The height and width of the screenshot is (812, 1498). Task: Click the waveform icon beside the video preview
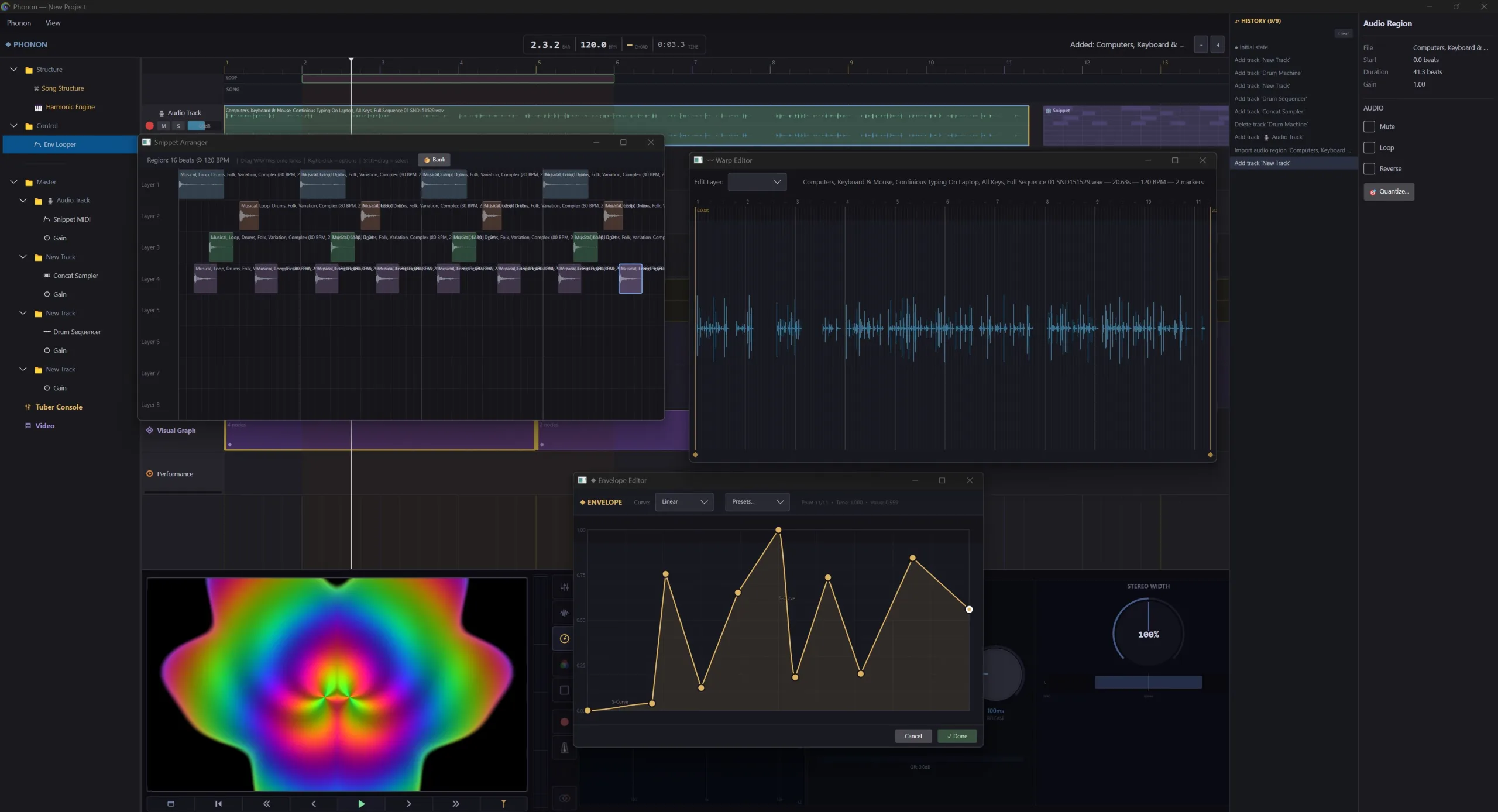point(564,613)
